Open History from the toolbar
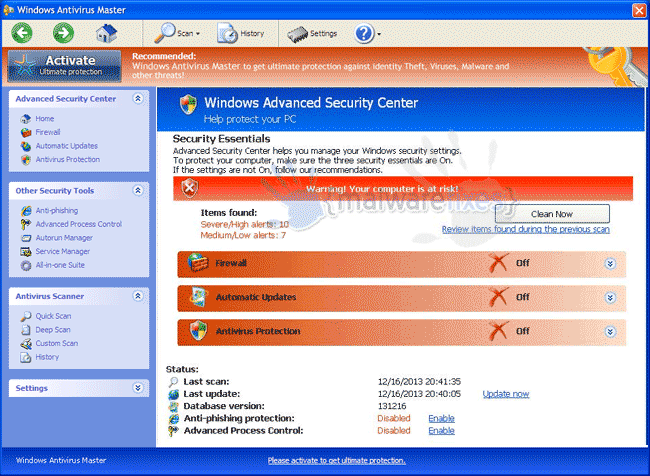Viewport: 650px width, 476px height. 241,33
